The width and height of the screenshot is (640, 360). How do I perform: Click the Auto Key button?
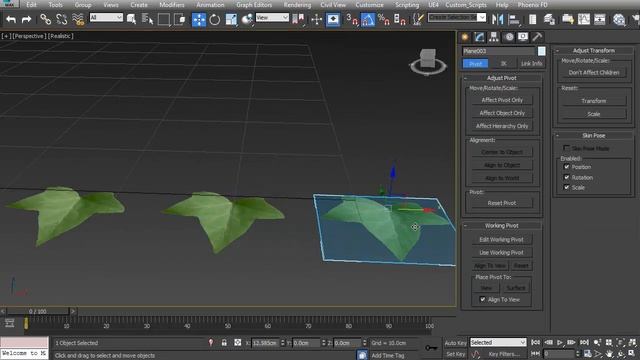pyautogui.click(x=455, y=343)
